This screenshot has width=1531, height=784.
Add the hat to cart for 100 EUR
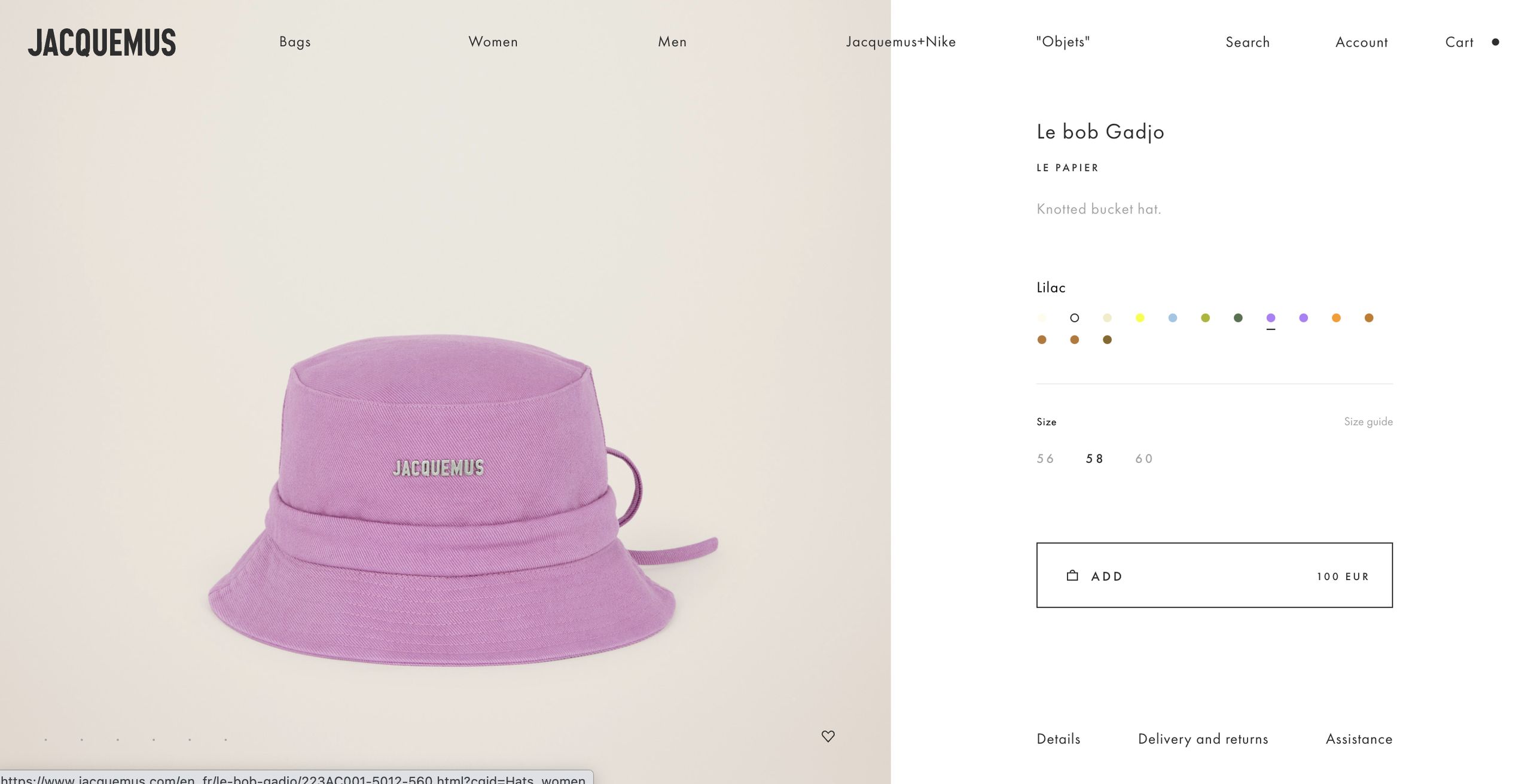click(x=1214, y=575)
